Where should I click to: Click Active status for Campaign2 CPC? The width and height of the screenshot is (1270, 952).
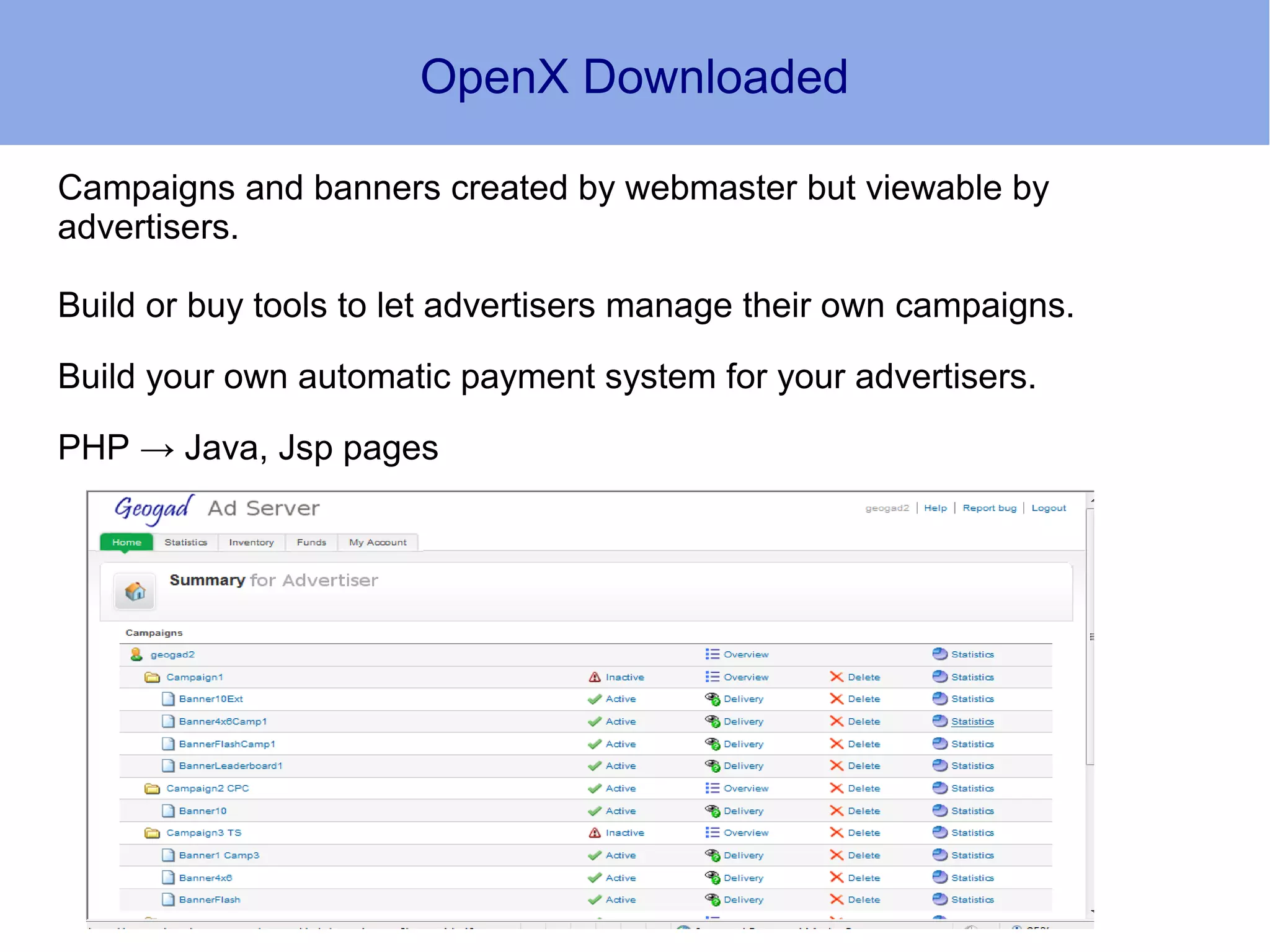[x=621, y=788]
